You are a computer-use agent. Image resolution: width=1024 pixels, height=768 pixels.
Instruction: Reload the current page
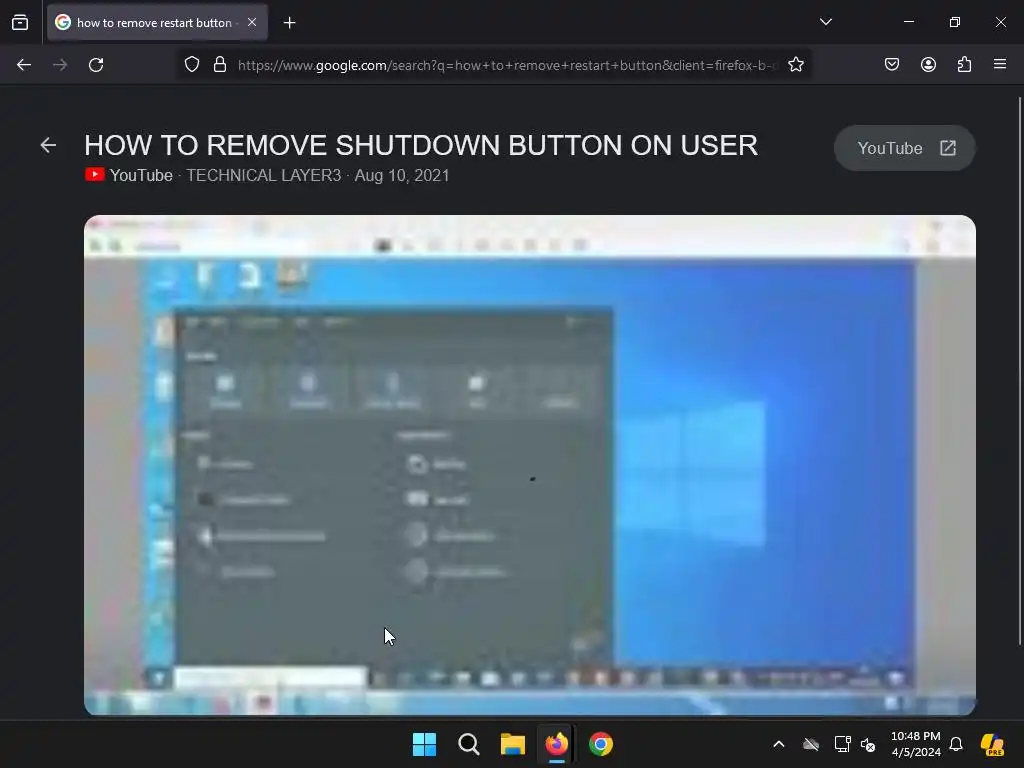pos(96,65)
